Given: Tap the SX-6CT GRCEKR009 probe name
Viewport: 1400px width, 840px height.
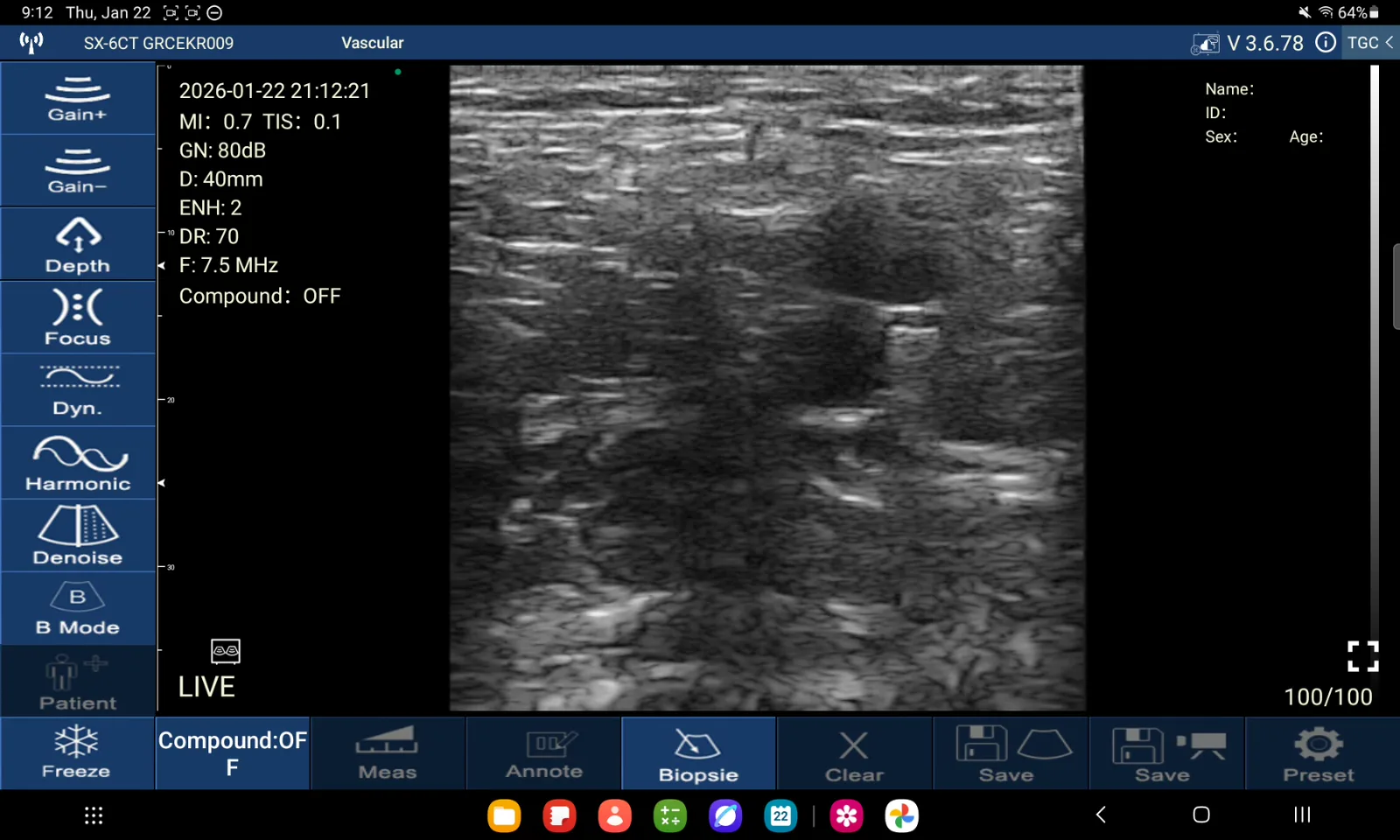Looking at the screenshot, I should click(x=158, y=43).
